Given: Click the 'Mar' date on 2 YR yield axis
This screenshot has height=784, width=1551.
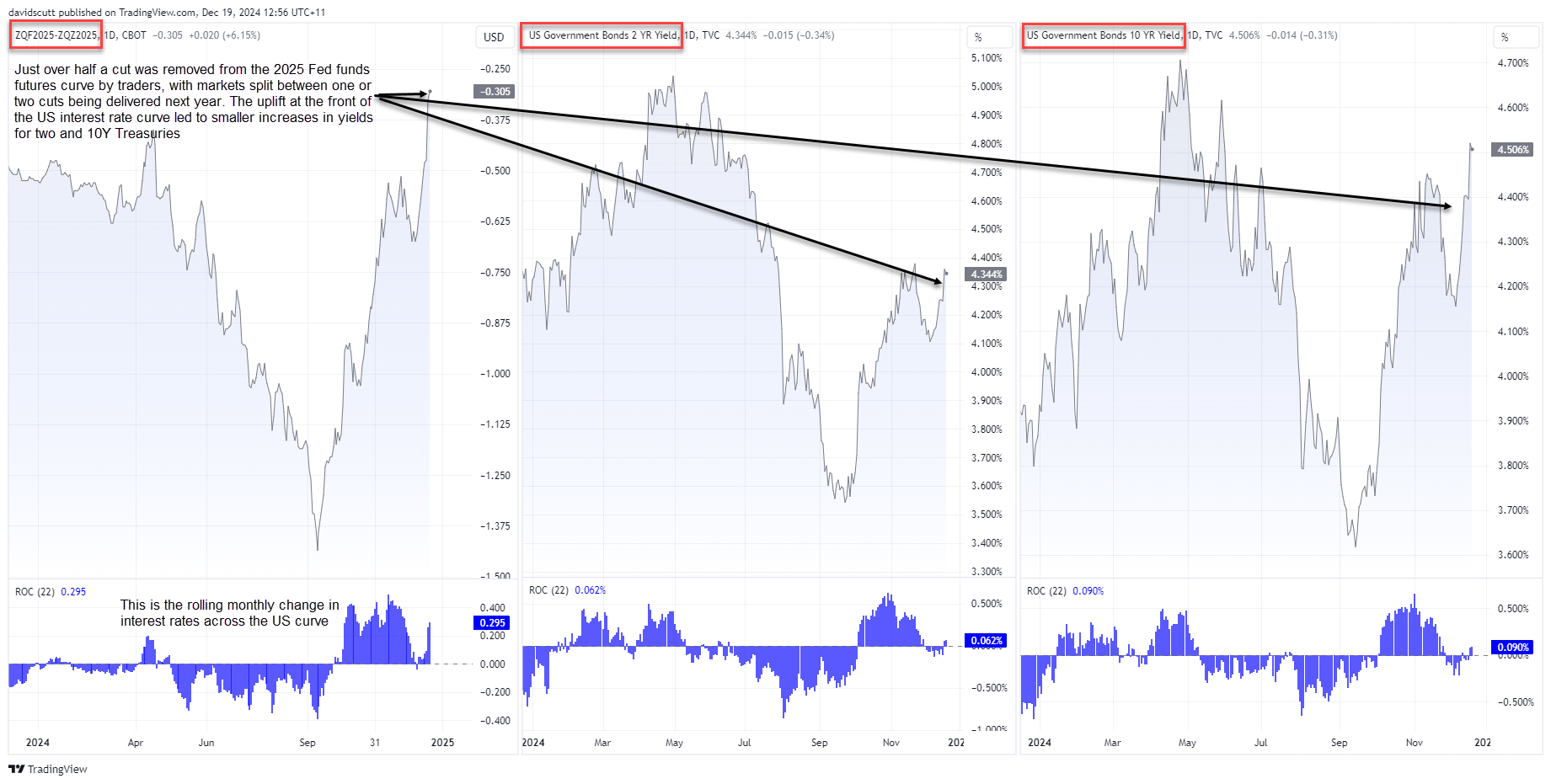Looking at the screenshot, I should pyautogui.click(x=602, y=743).
